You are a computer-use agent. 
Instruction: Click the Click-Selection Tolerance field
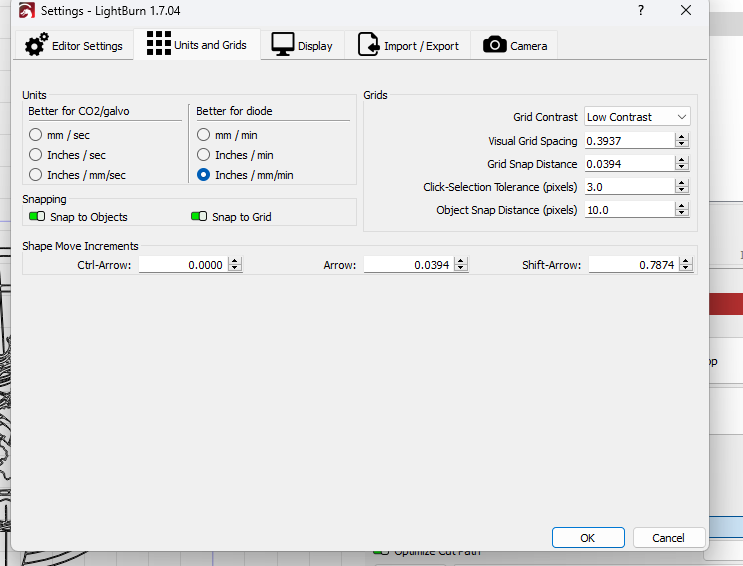[629, 187]
